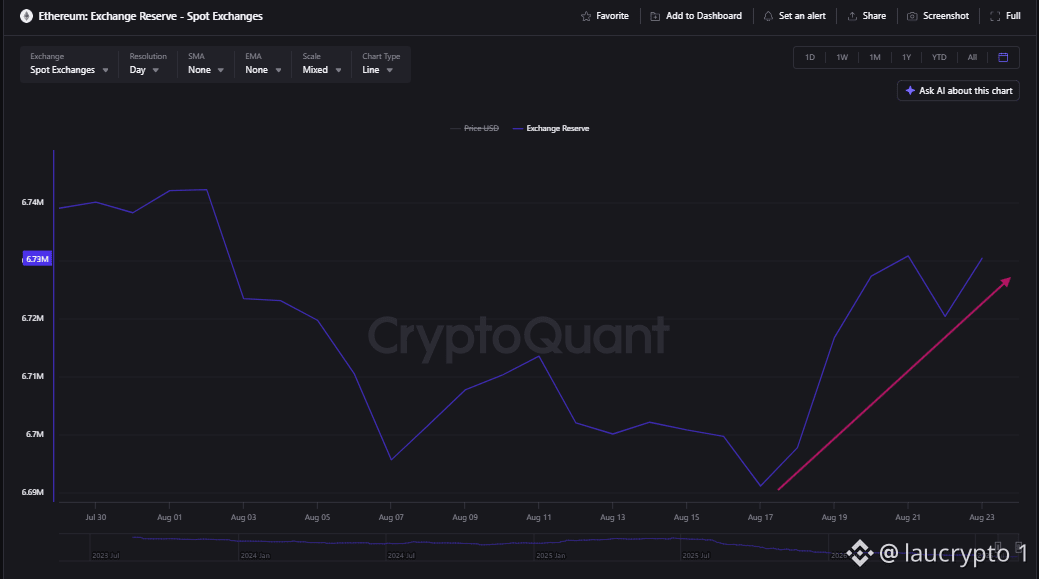This screenshot has height=579, width=1039.
Task: Select the 1D time range
Action: point(810,58)
